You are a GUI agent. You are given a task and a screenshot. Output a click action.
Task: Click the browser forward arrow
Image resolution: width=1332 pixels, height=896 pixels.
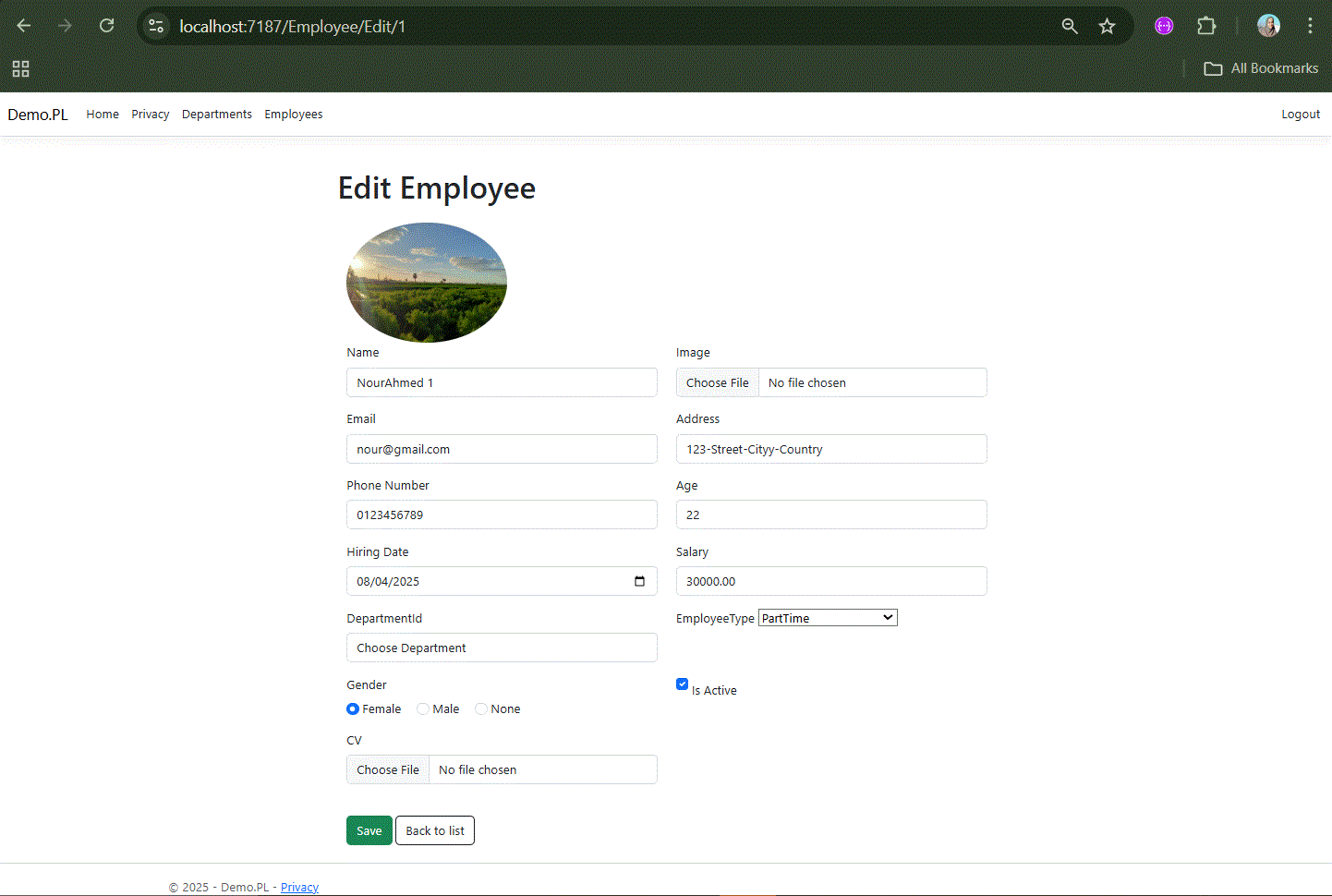click(65, 26)
